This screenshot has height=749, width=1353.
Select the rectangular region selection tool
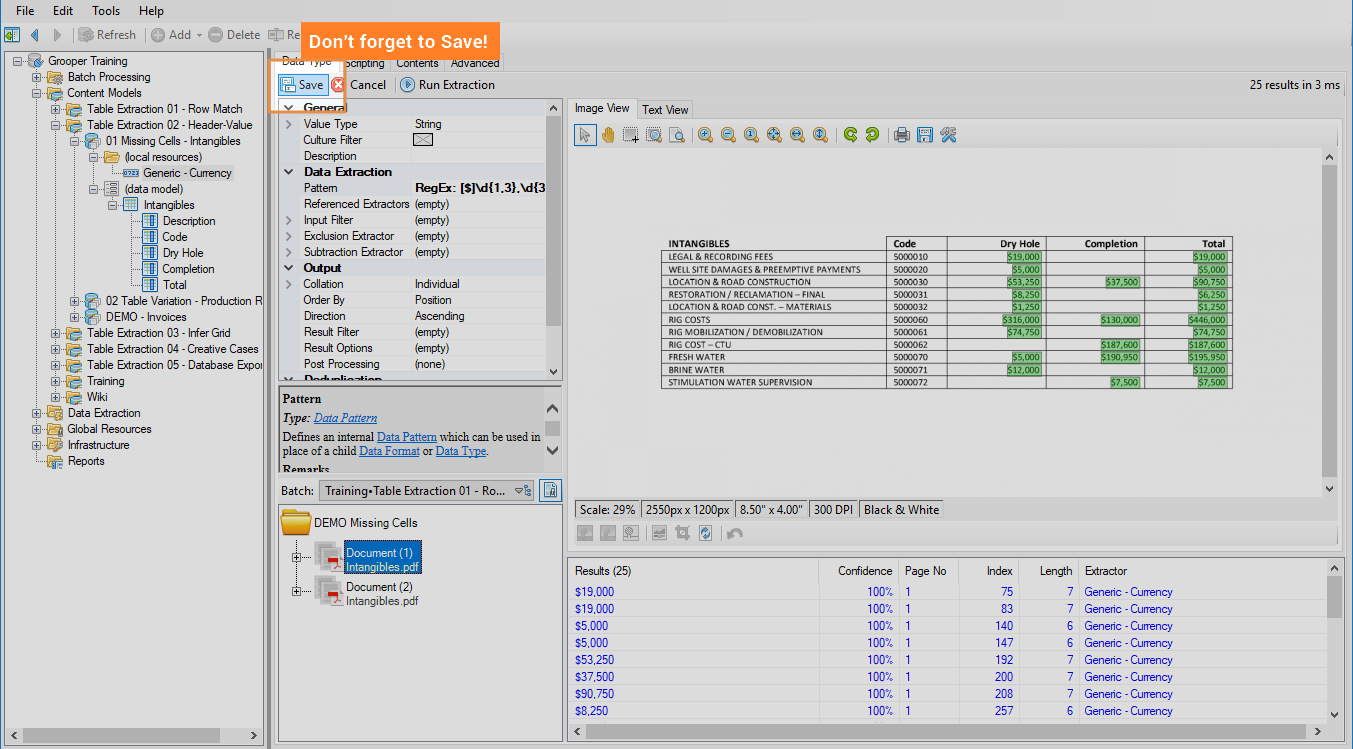coord(631,135)
